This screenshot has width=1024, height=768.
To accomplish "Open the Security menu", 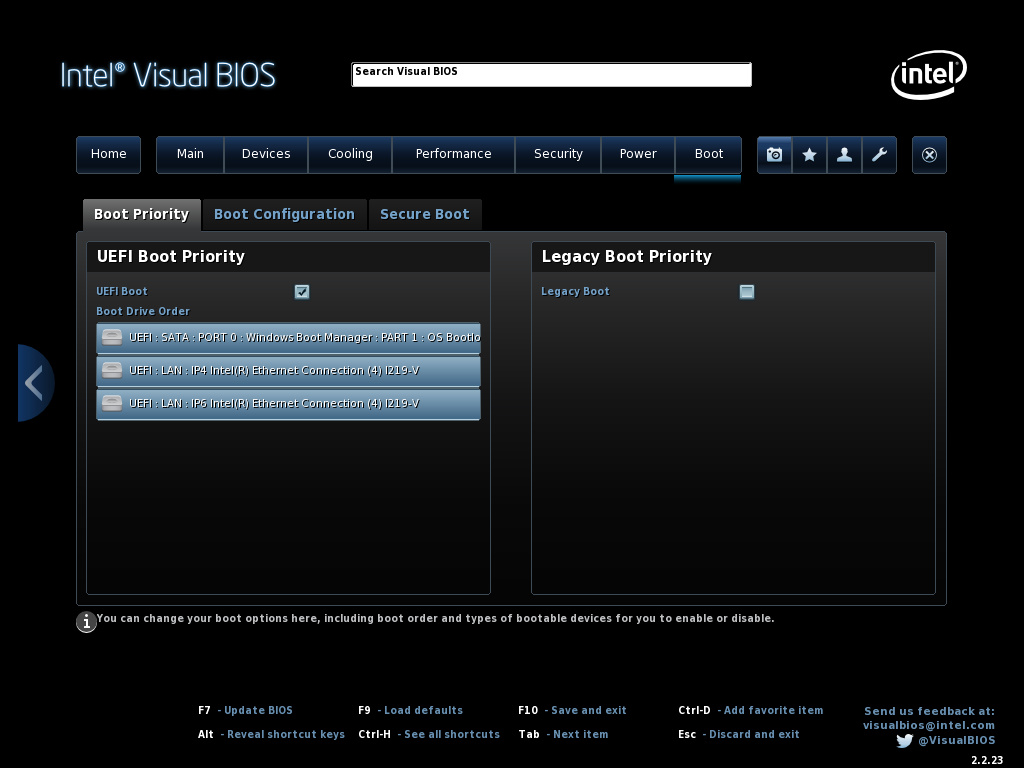I will point(558,155).
